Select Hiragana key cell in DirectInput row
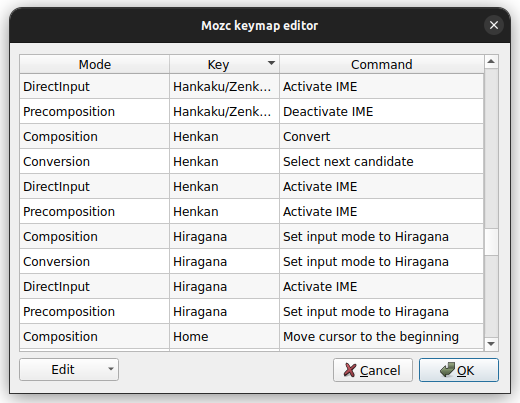The width and height of the screenshot is (520, 403). pos(224,286)
